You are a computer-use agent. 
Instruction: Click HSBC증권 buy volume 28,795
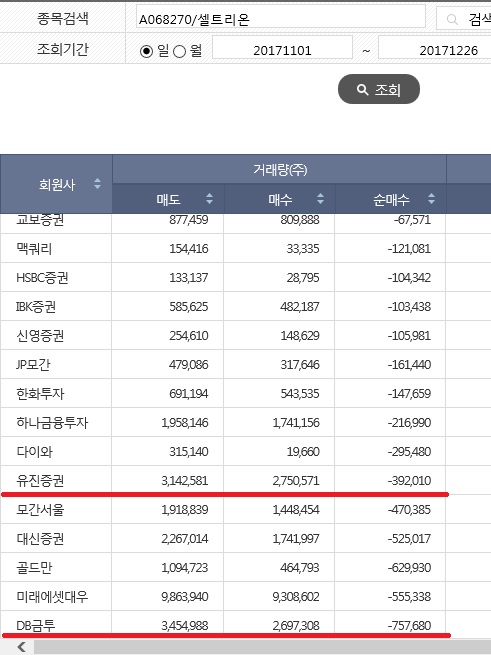[x=303, y=278]
